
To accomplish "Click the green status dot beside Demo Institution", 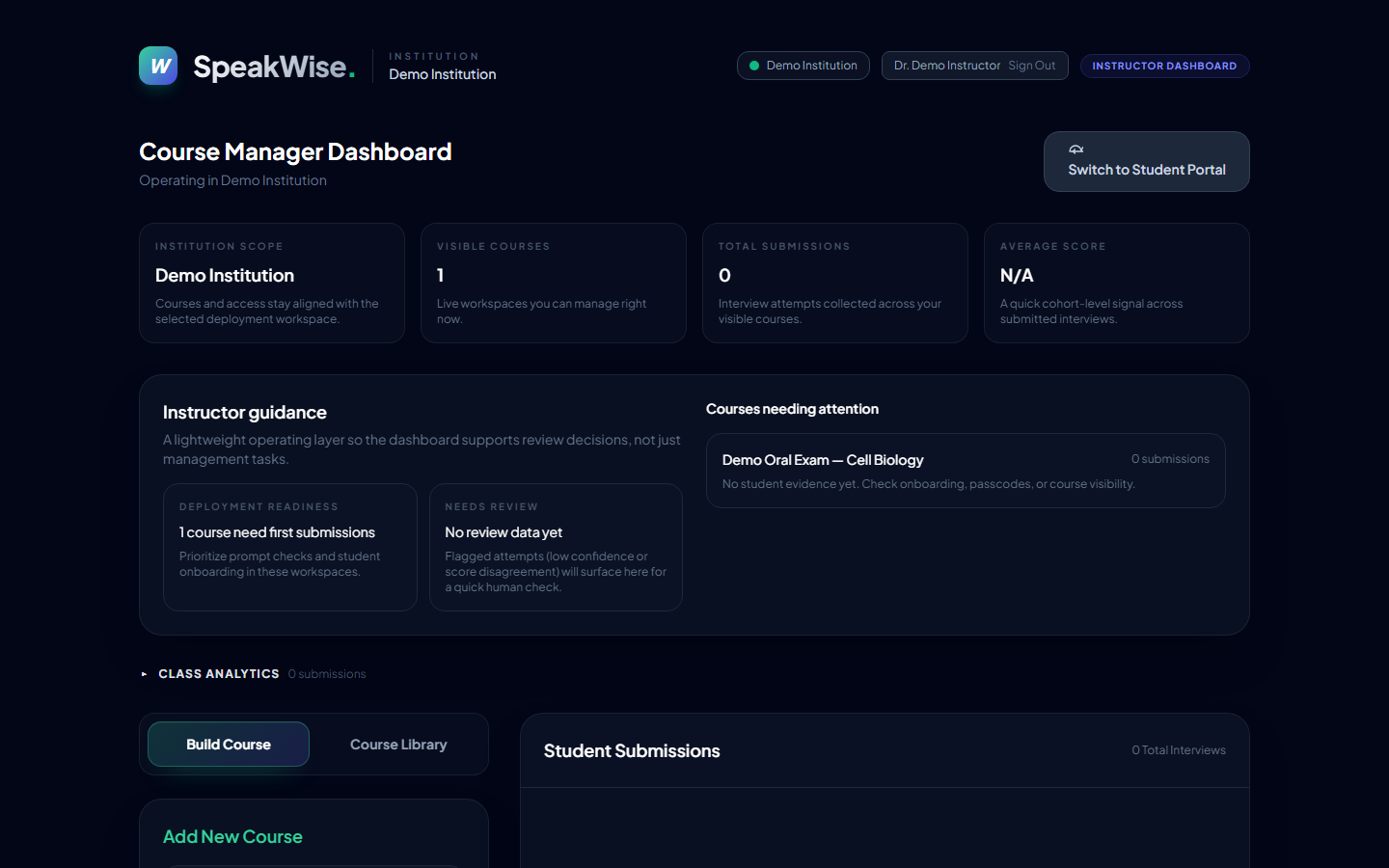I will pos(754,66).
